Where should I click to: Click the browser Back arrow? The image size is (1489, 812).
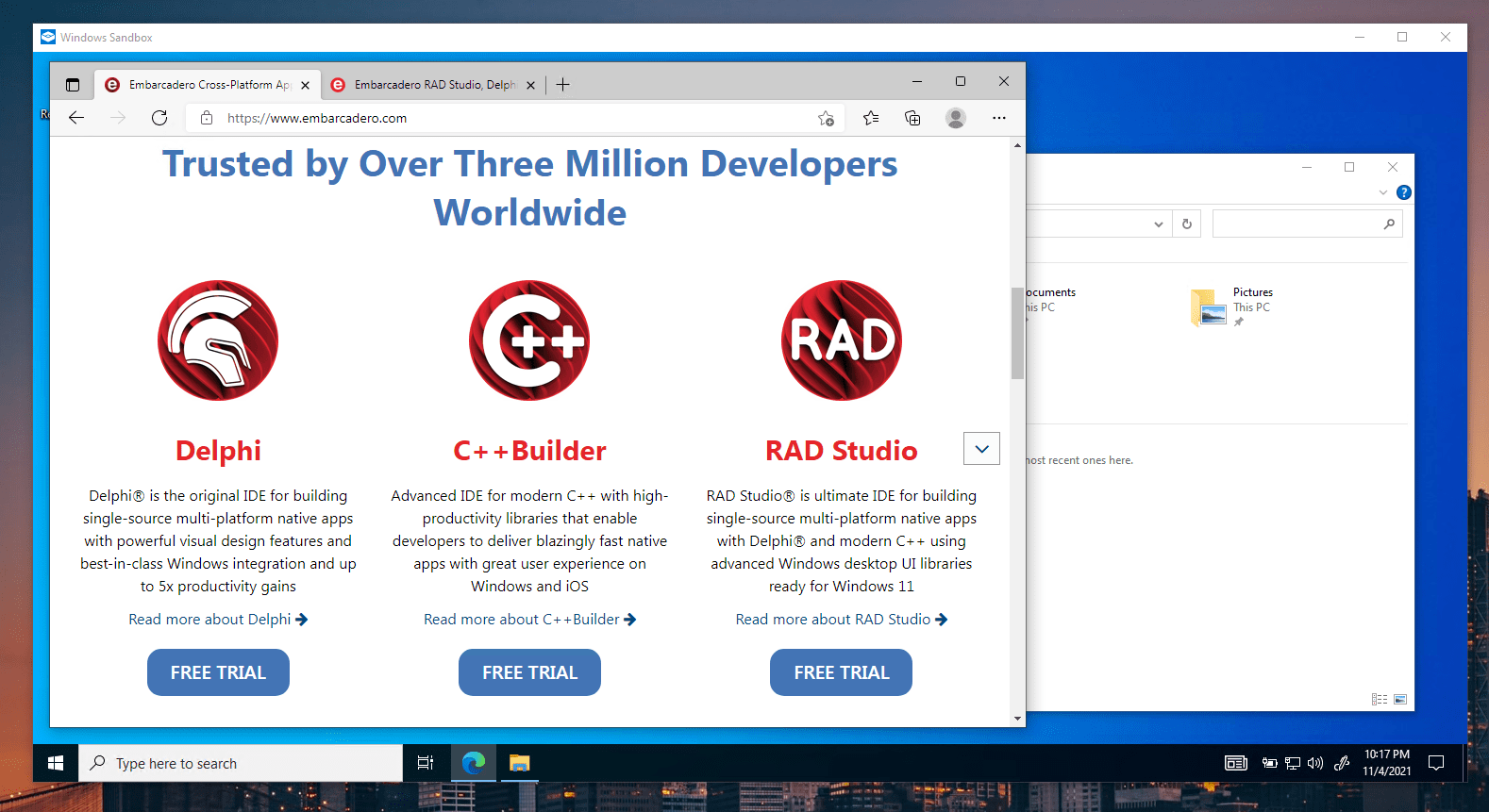pyautogui.click(x=76, y=118)
